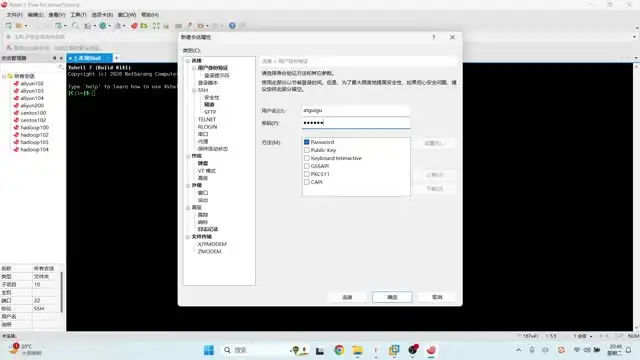This screenshot has width=640, height=360.
Task: Check the CAPI method
Action: pyautogui.click(x=307, y=182)
